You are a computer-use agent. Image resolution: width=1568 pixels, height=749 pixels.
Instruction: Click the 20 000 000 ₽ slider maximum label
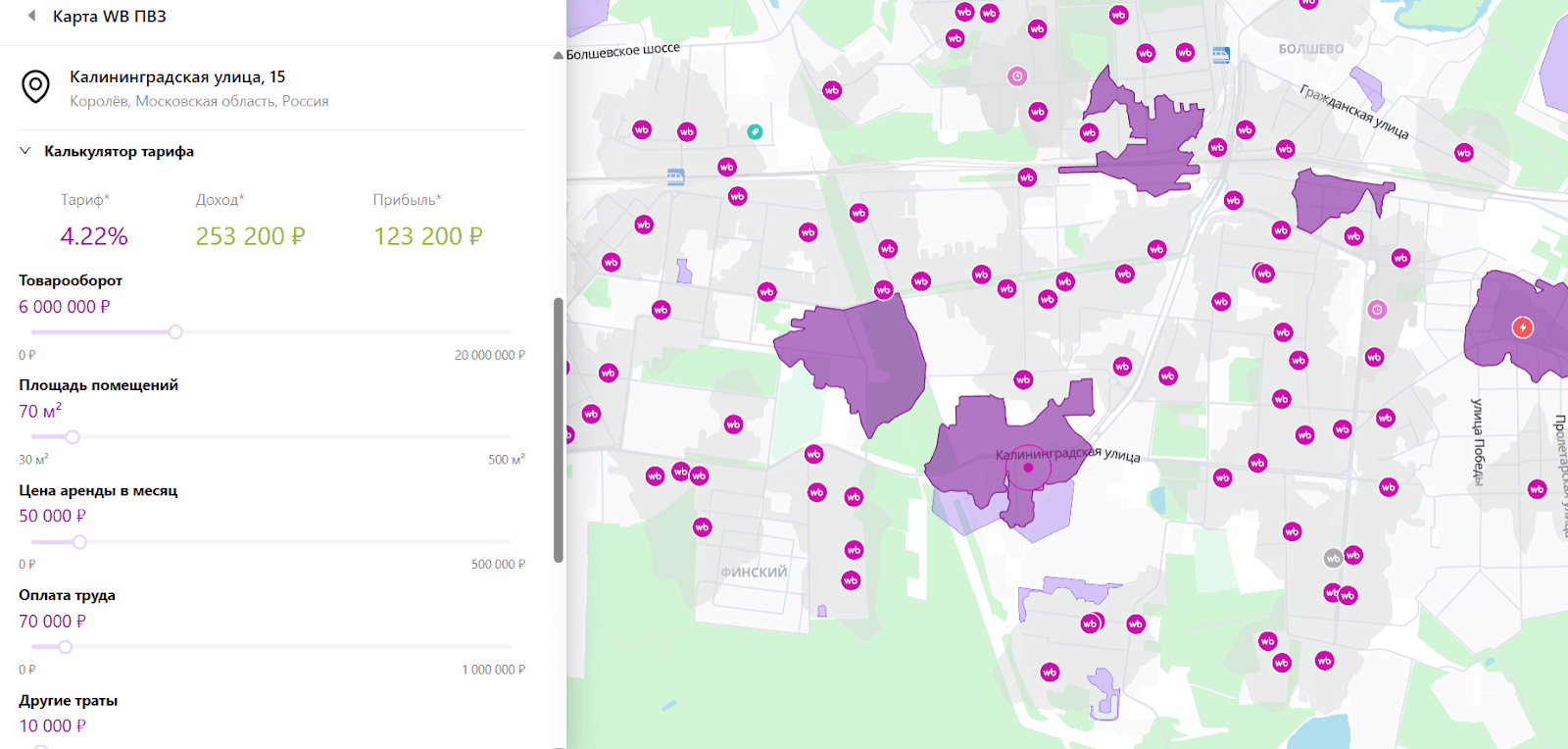490,355
